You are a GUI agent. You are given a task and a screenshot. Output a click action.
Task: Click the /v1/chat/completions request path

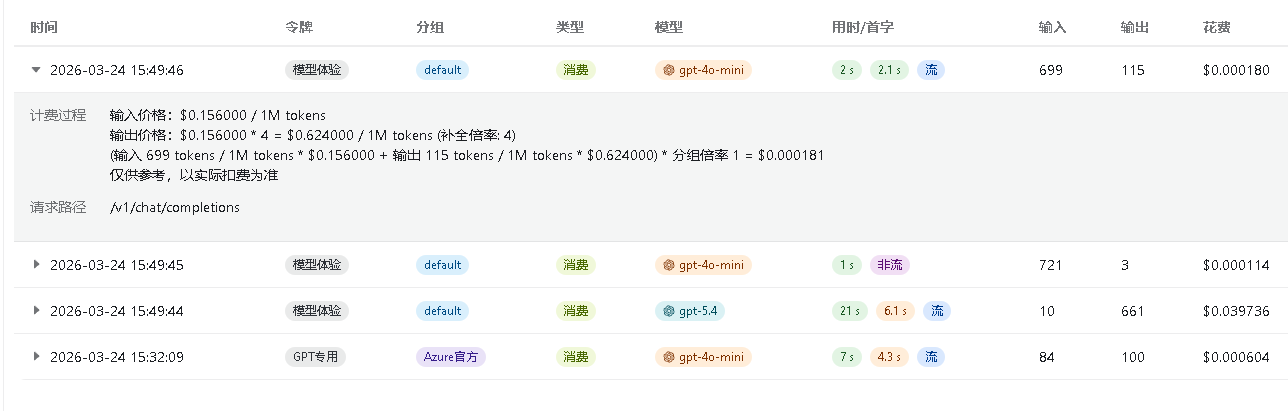tap(175, 208)
